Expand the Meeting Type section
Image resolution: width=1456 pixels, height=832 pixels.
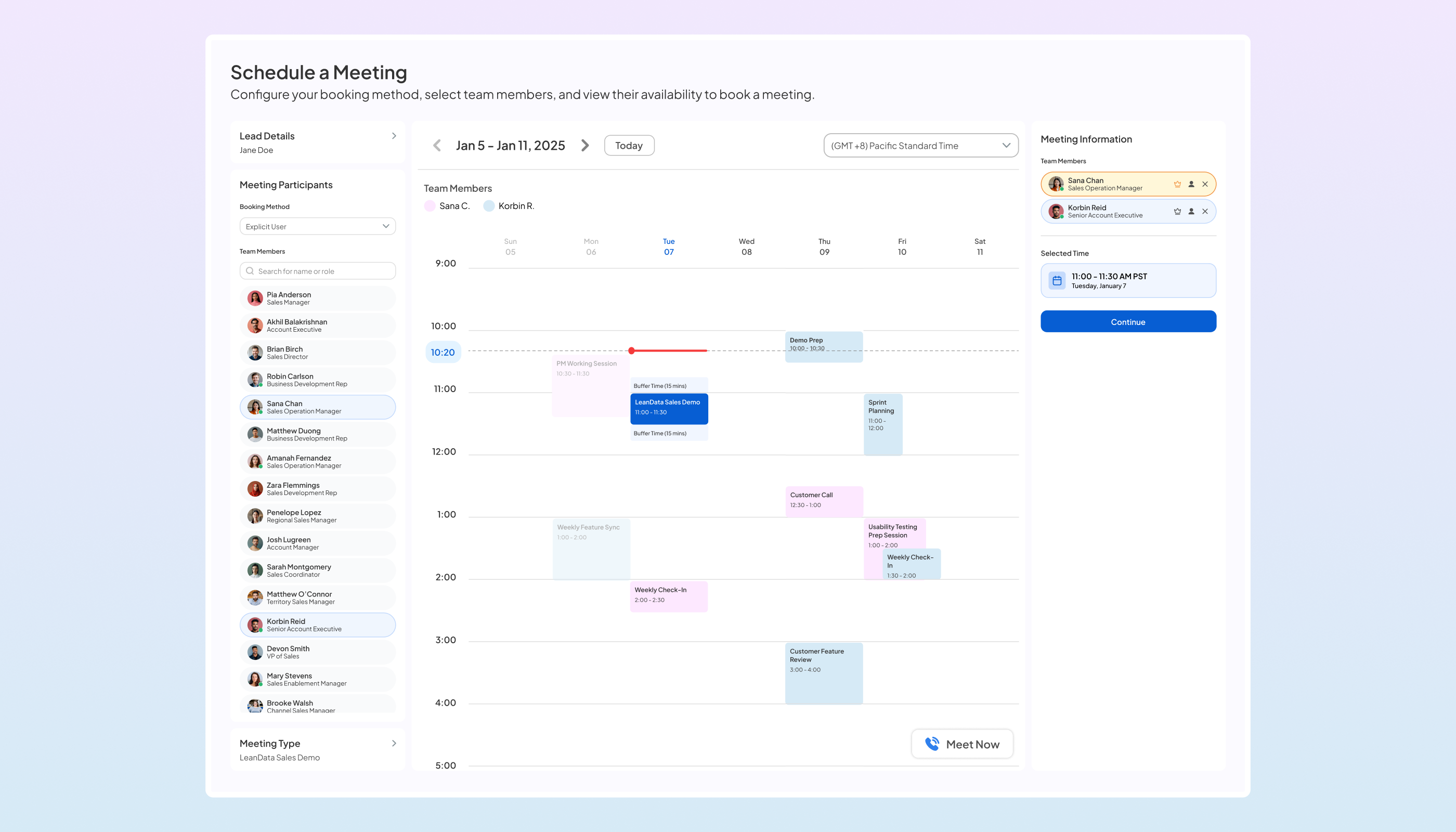(x=394, y=744)
